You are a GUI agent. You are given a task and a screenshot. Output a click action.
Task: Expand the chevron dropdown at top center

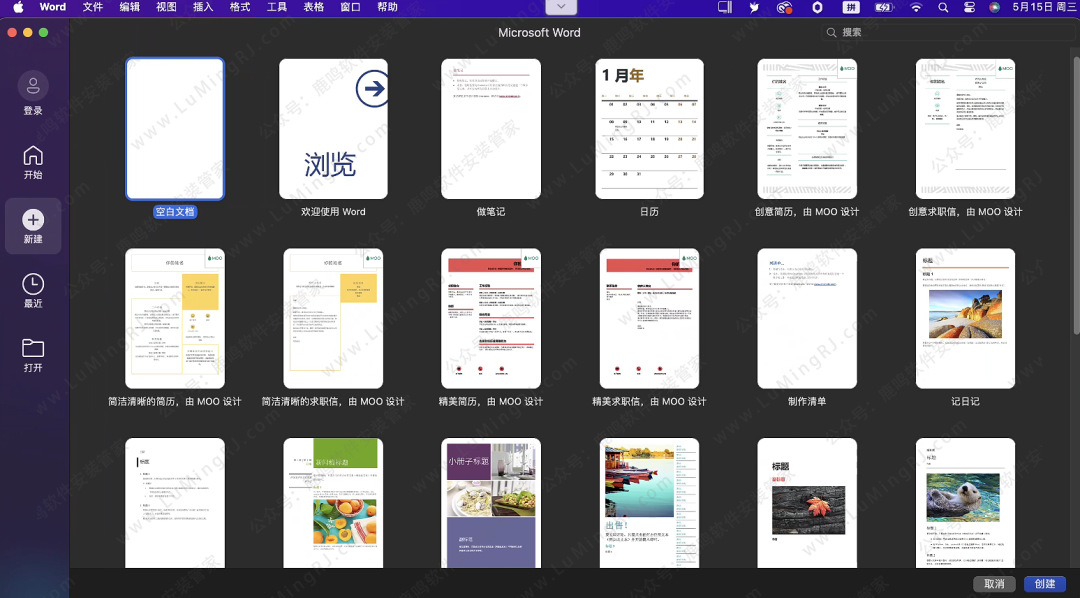click(561, 7)
